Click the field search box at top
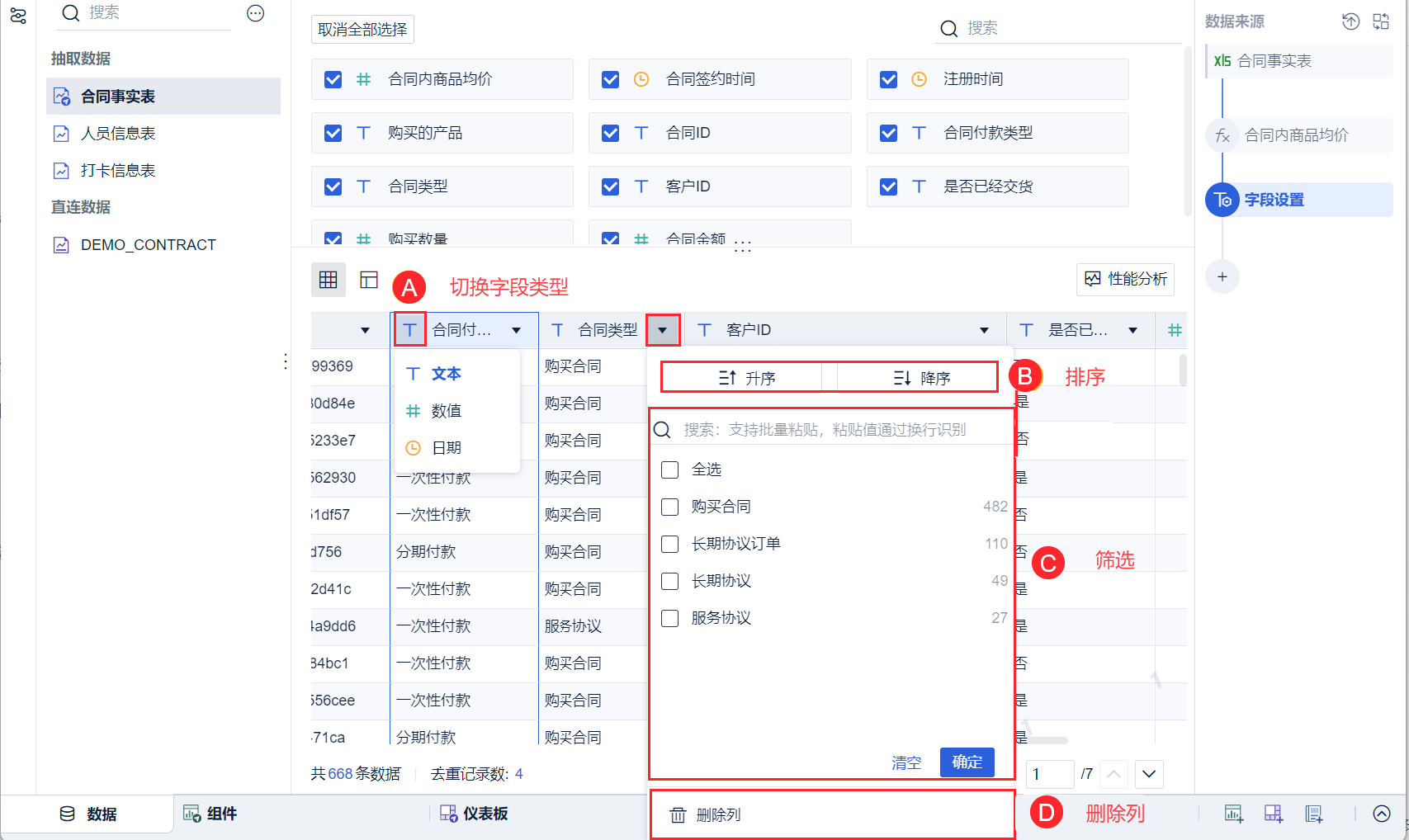Viewport: 1409px width, 840px height. 1058,29
